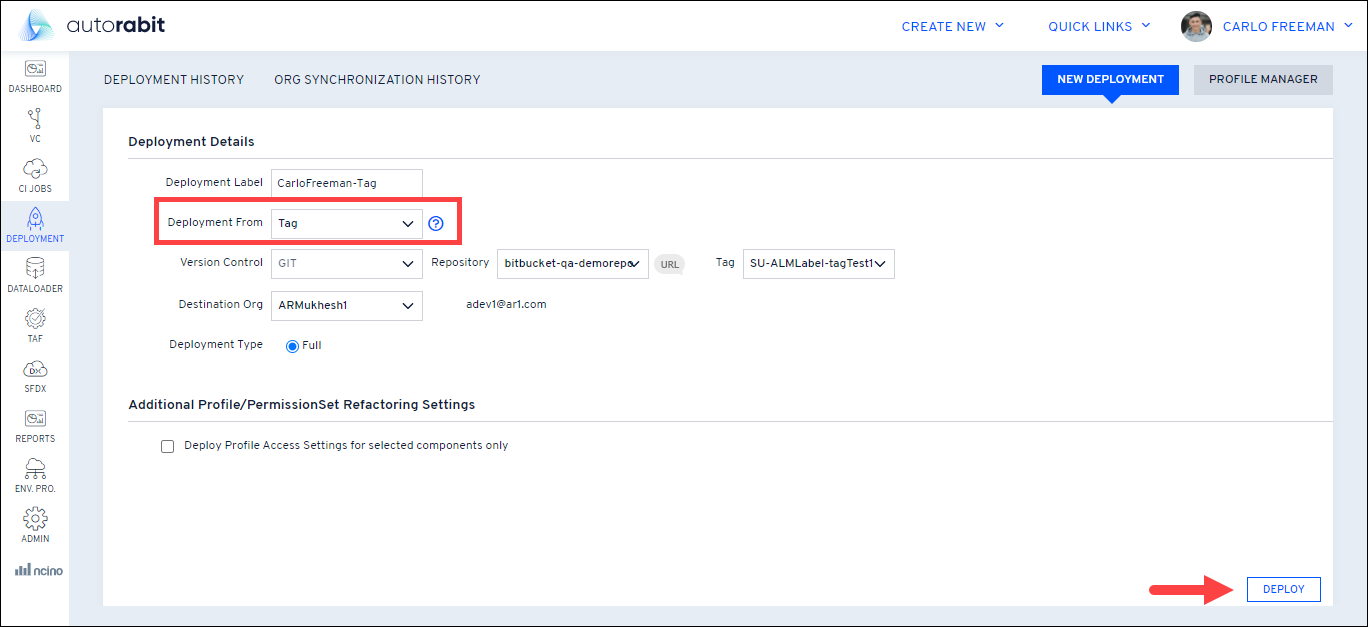Viewport: 1368px width, 627px height.
Task: Expand the Deployment From dropdown
Action: click(346, 224)
